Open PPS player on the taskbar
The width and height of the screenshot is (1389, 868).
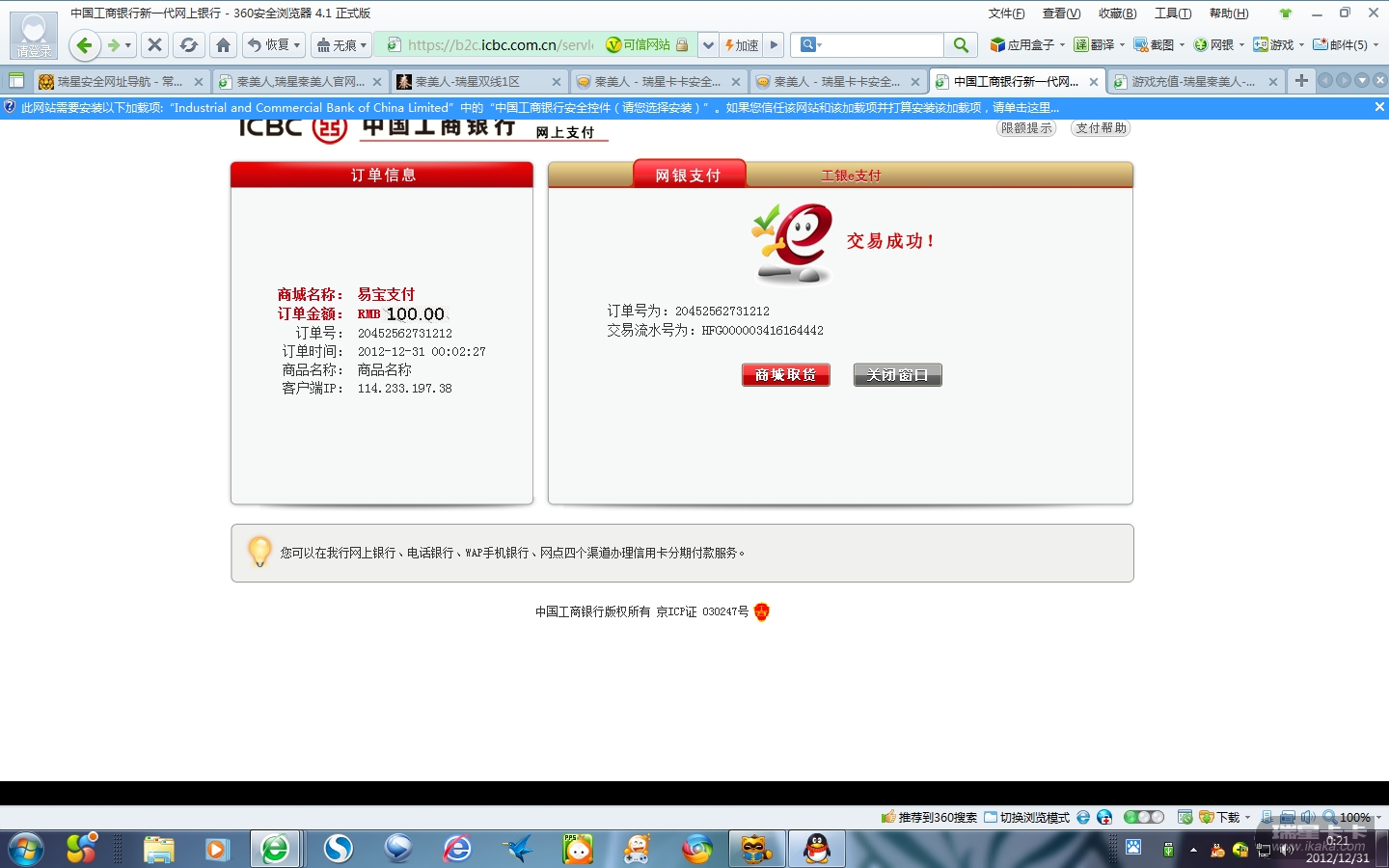pos(578,850)
